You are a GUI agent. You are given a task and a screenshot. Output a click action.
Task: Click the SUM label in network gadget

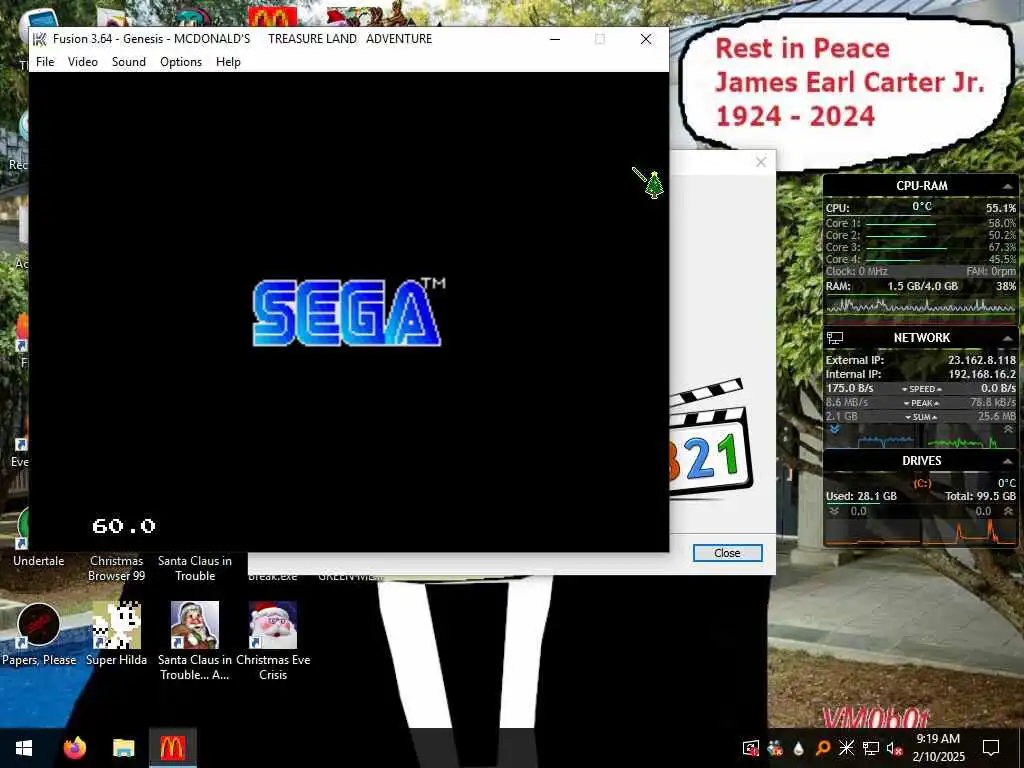click(921, 417)
